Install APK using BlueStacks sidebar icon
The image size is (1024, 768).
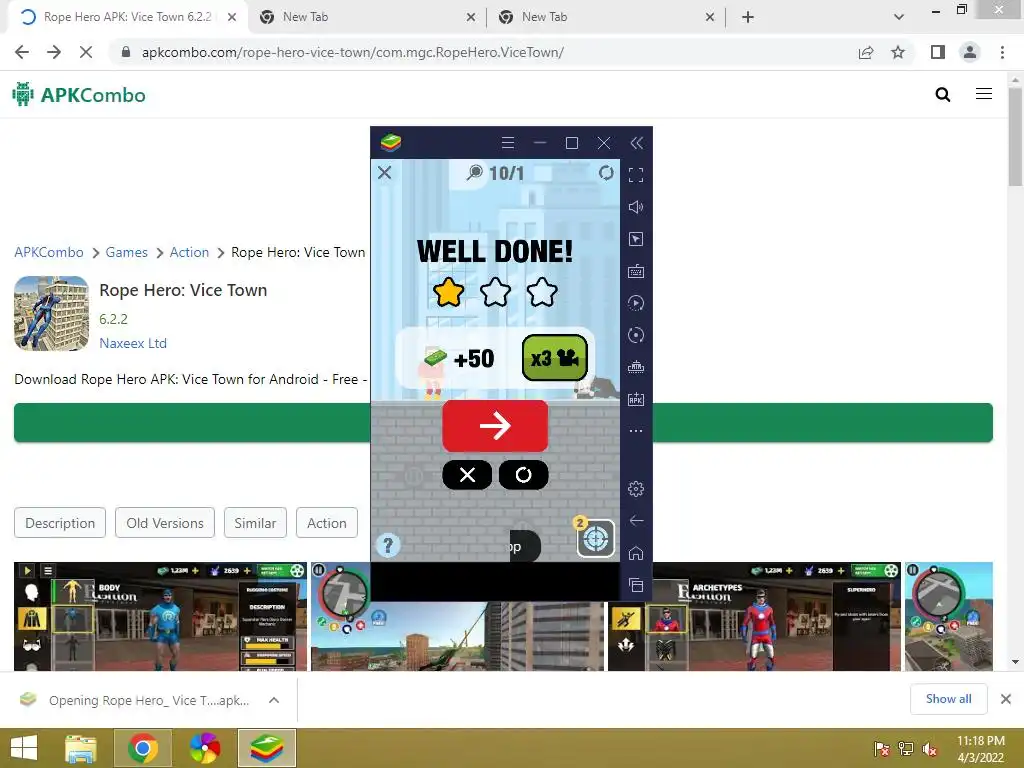point(635,399)
